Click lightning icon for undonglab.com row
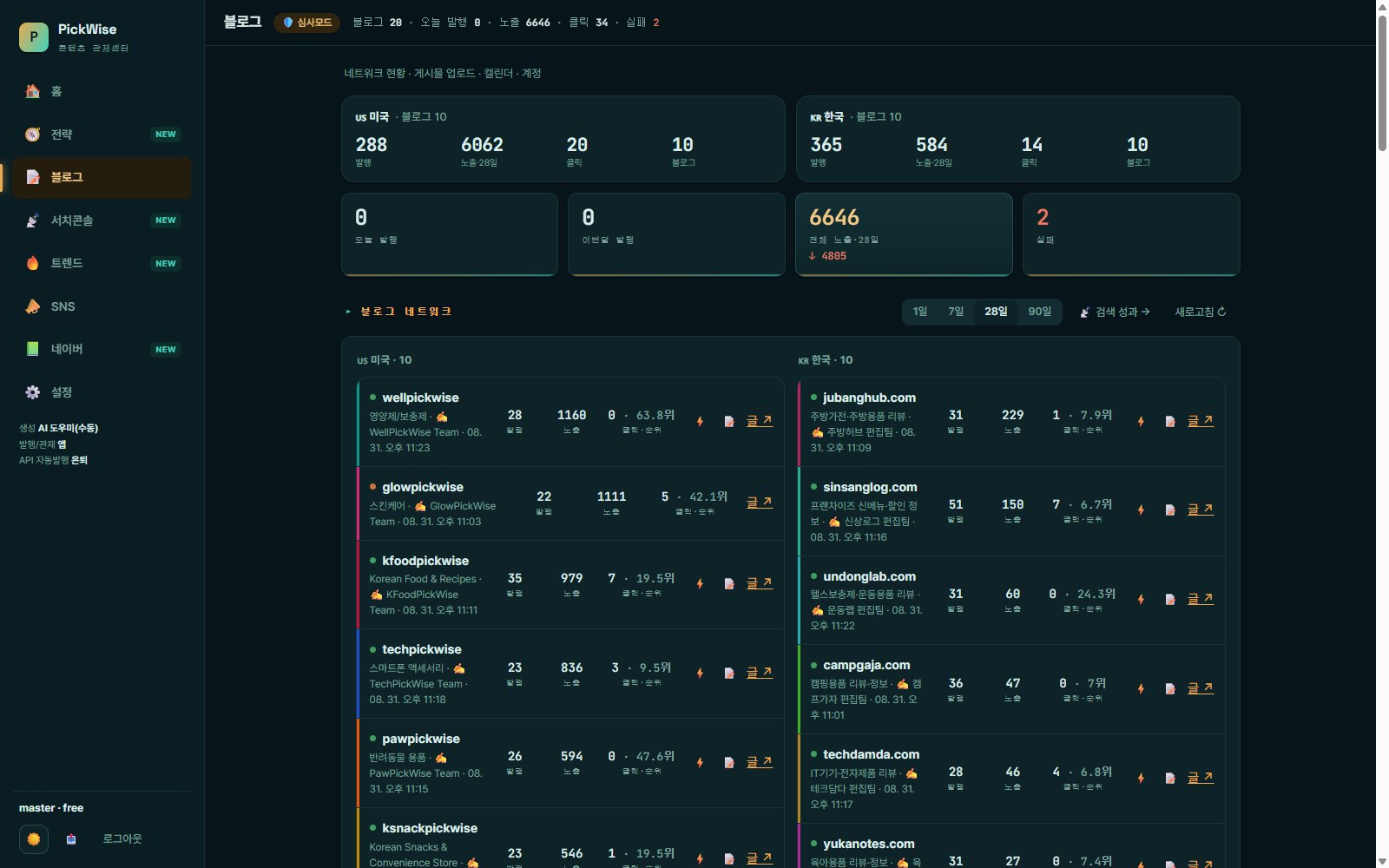 click(1142, 600)
